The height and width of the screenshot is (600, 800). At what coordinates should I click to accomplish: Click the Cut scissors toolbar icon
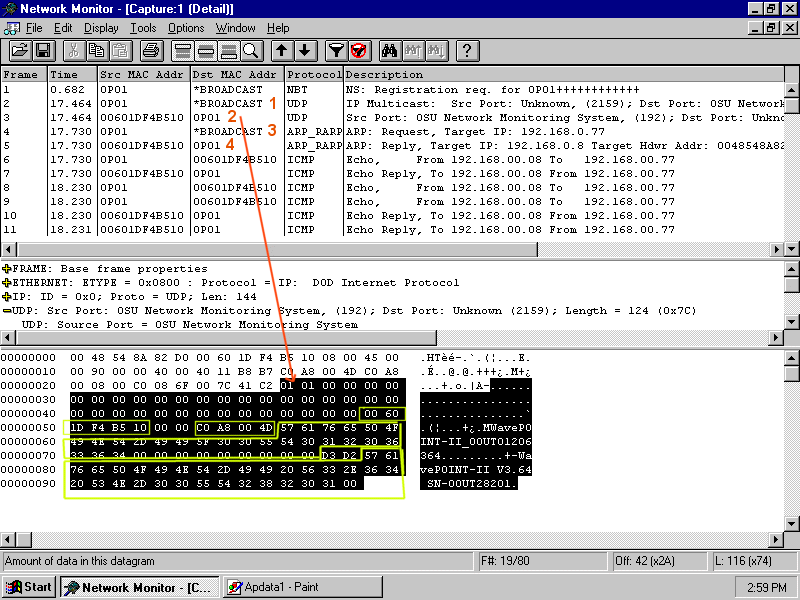[x=73, y=51]
